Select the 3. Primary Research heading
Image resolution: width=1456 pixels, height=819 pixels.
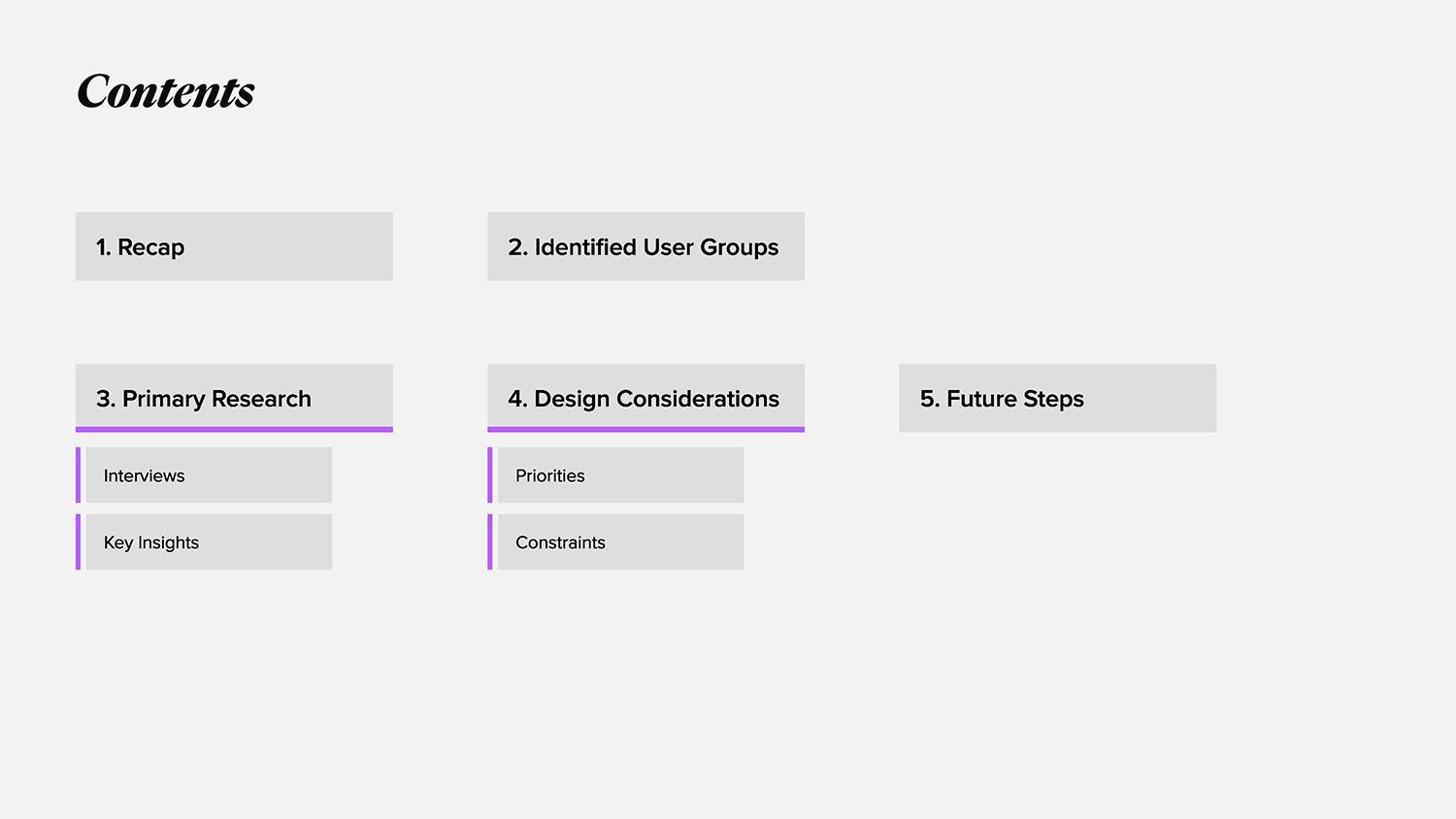[234, 397]
